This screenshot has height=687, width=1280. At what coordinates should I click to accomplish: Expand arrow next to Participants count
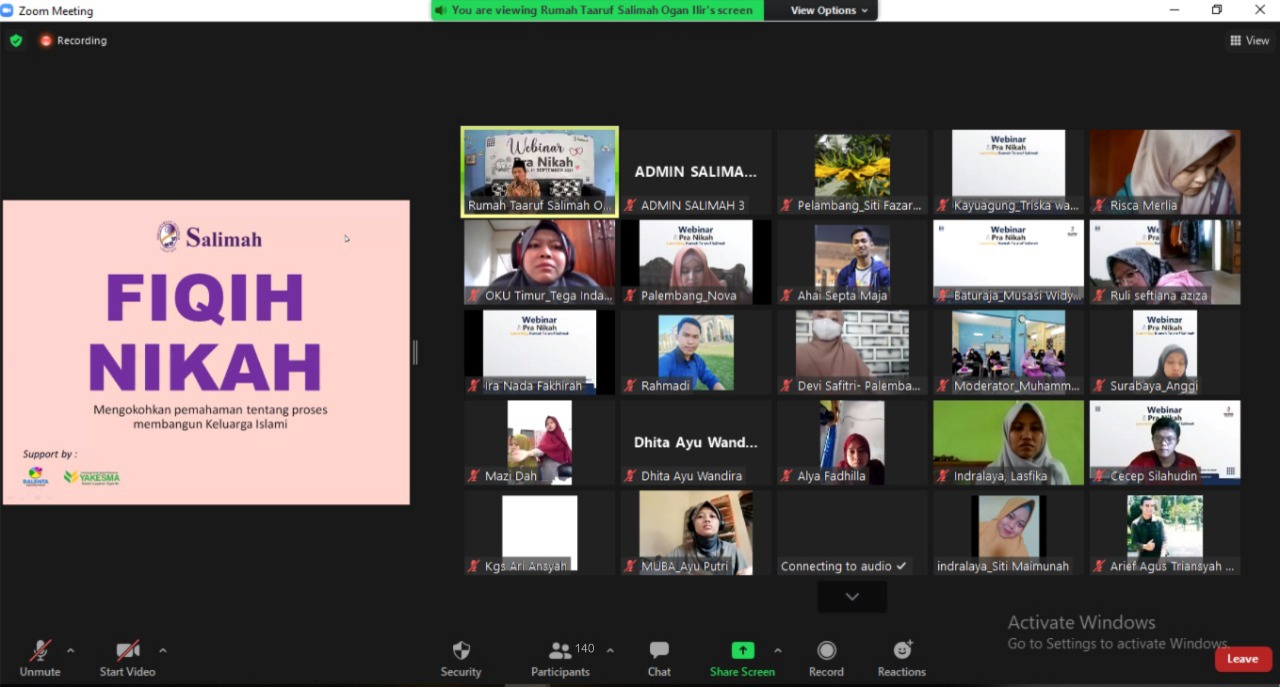(610, 650)
